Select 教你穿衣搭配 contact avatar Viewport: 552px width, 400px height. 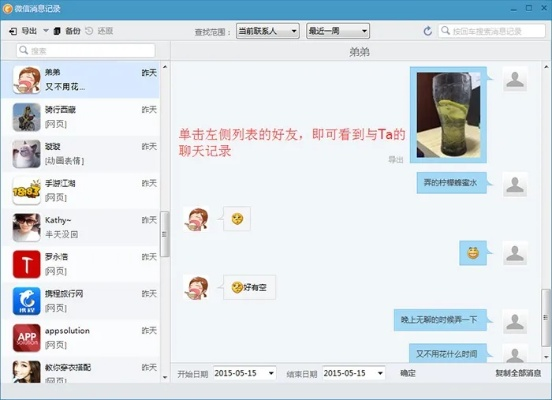tap(27, 371)
